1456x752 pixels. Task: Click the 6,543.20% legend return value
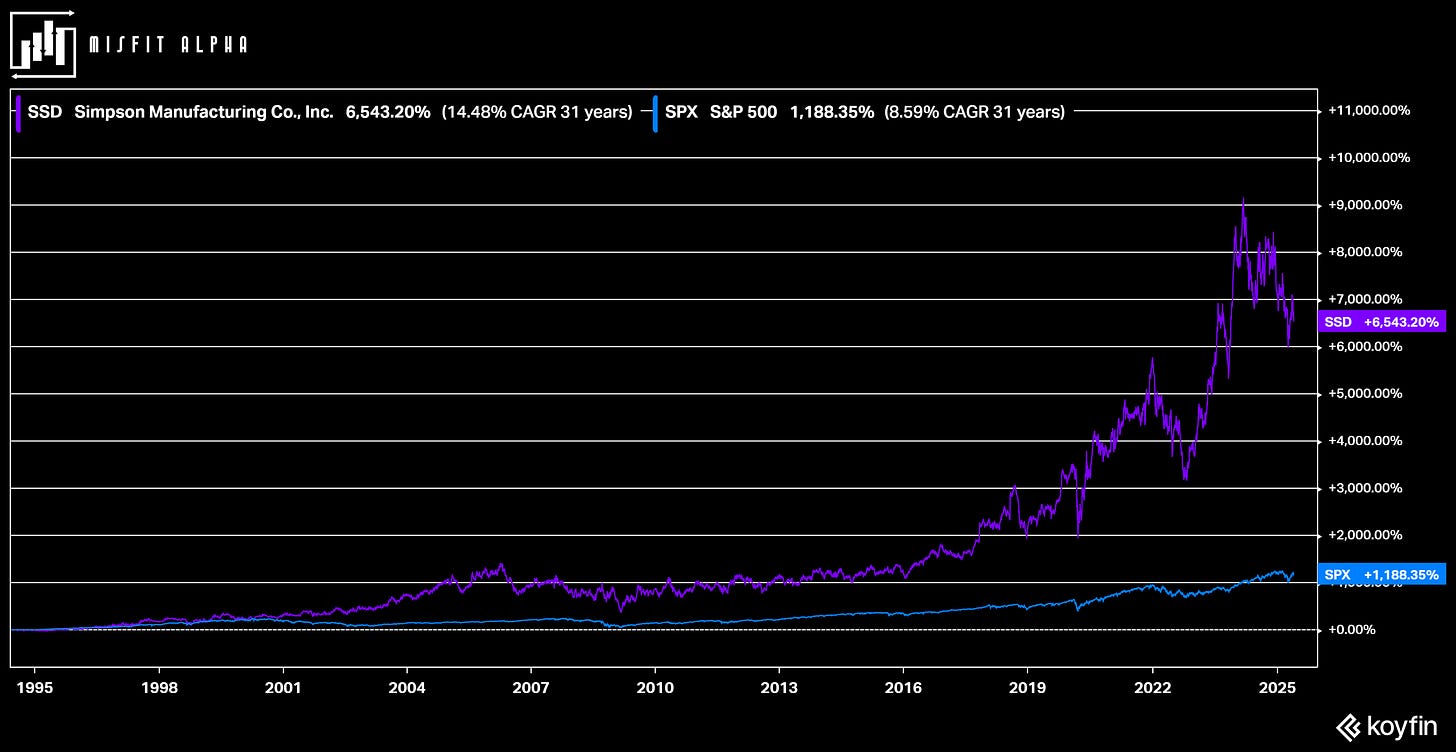[388, 113]
